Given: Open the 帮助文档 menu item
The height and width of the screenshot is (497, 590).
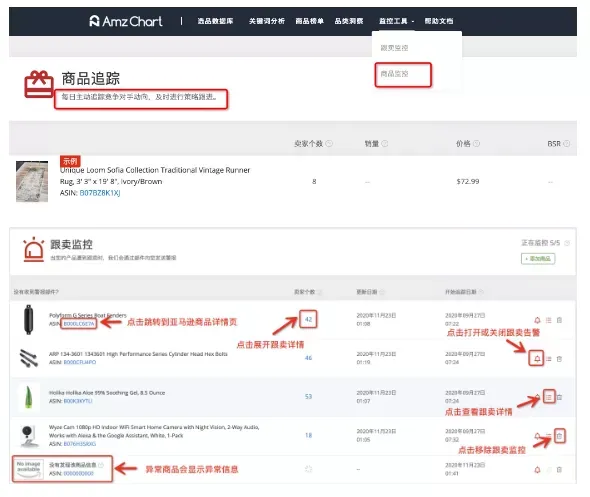Looking at the screenshot, I should 439,21.
